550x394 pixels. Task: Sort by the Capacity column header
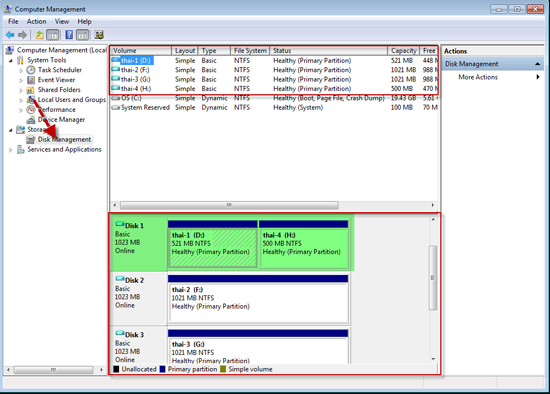pyautogui.click(x=403, y=51)
